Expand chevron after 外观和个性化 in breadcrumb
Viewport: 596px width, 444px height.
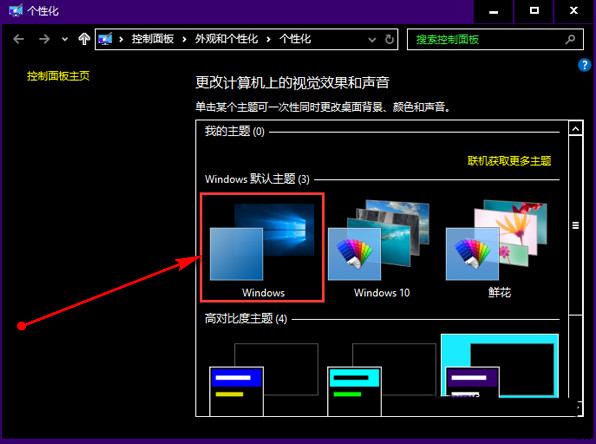(x=268, y=39)
